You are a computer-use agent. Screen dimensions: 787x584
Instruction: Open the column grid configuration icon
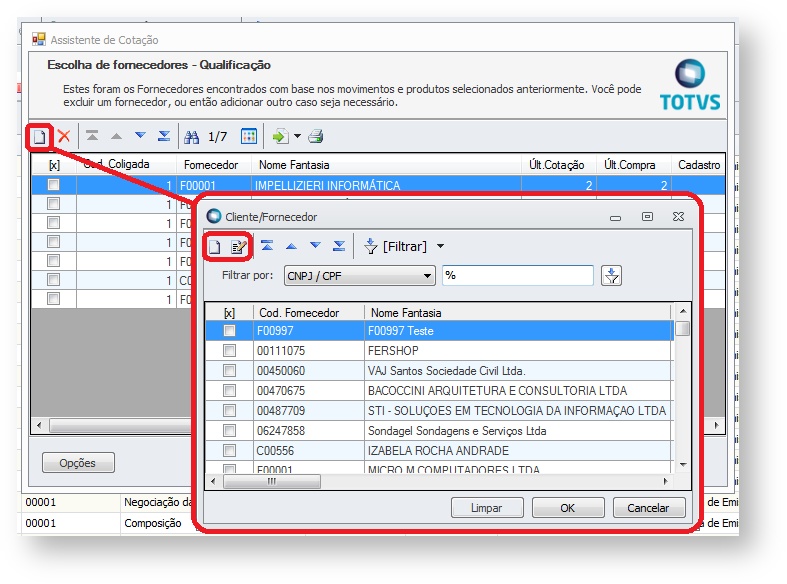(x=249, y=136)
